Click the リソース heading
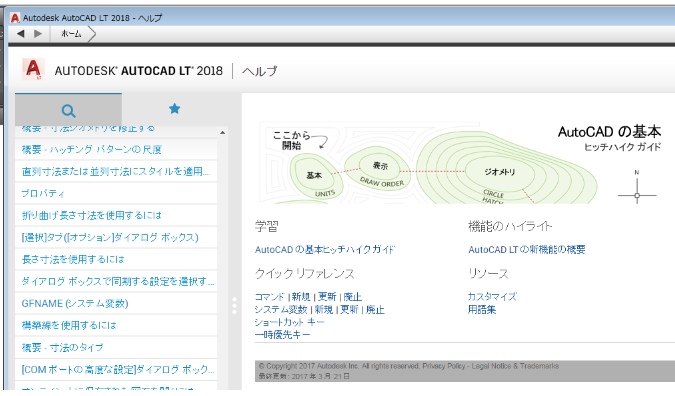This screenshot has height=396, width=675. (488, 274)
